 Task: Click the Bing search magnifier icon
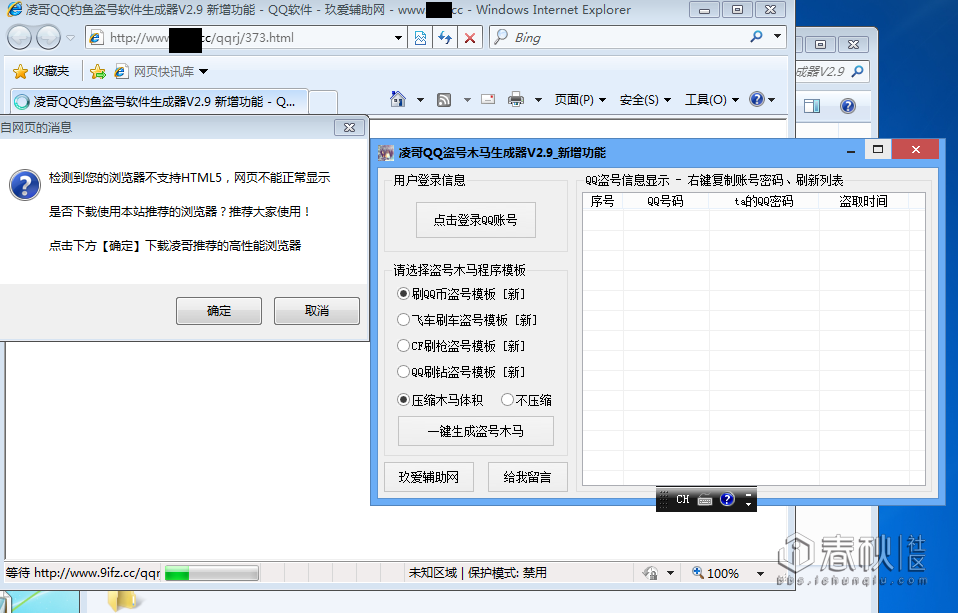click(x=756, y=37)
